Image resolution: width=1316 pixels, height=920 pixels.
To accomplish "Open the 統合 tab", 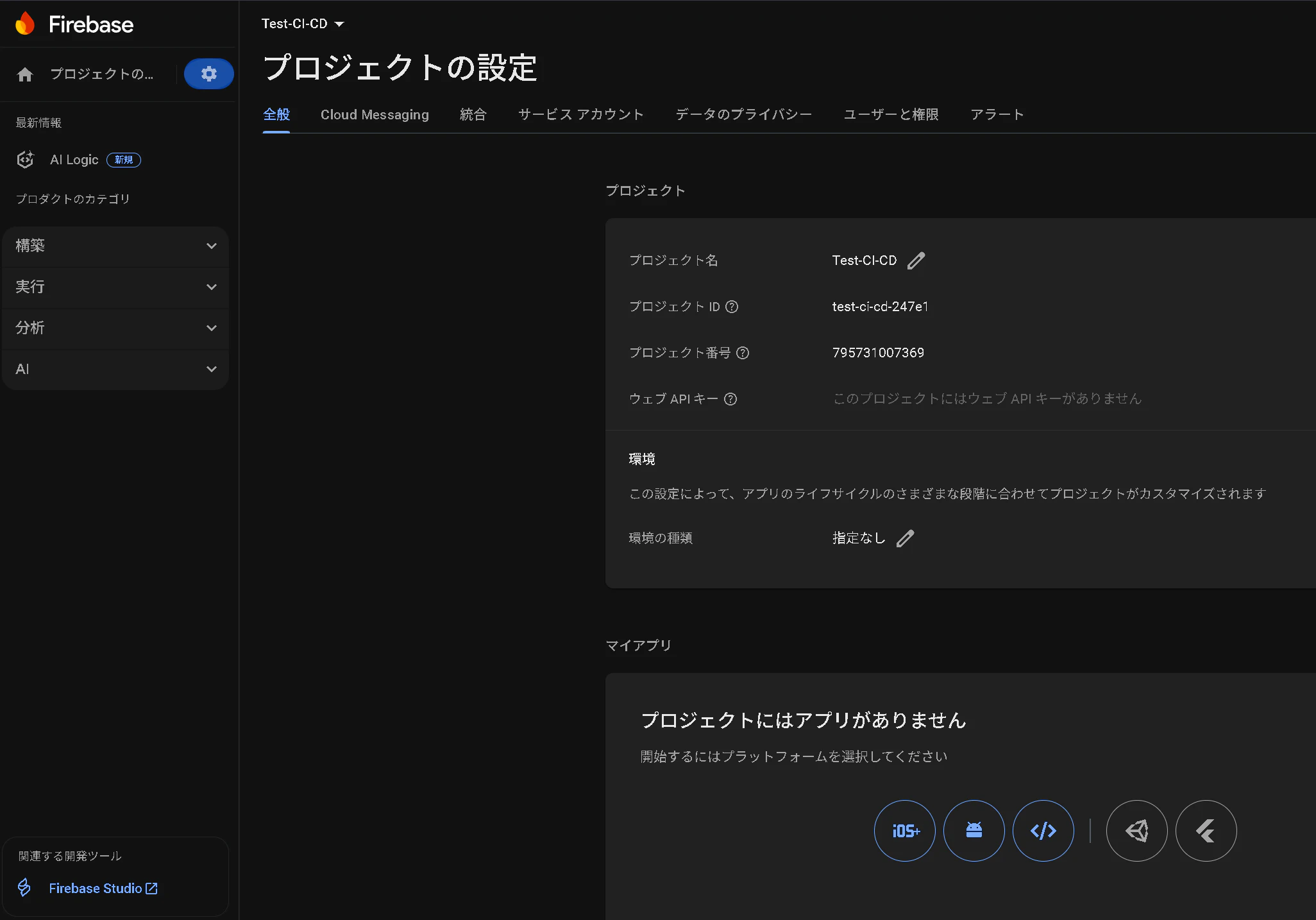I will 473,115.
